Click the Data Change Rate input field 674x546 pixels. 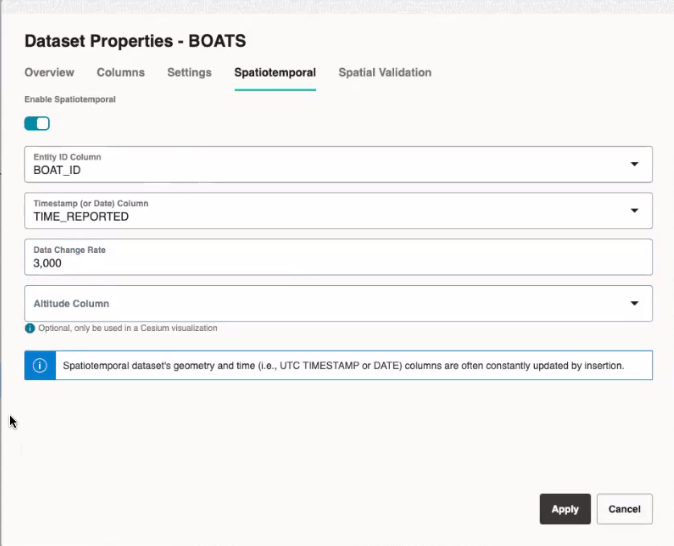point(338,257)
